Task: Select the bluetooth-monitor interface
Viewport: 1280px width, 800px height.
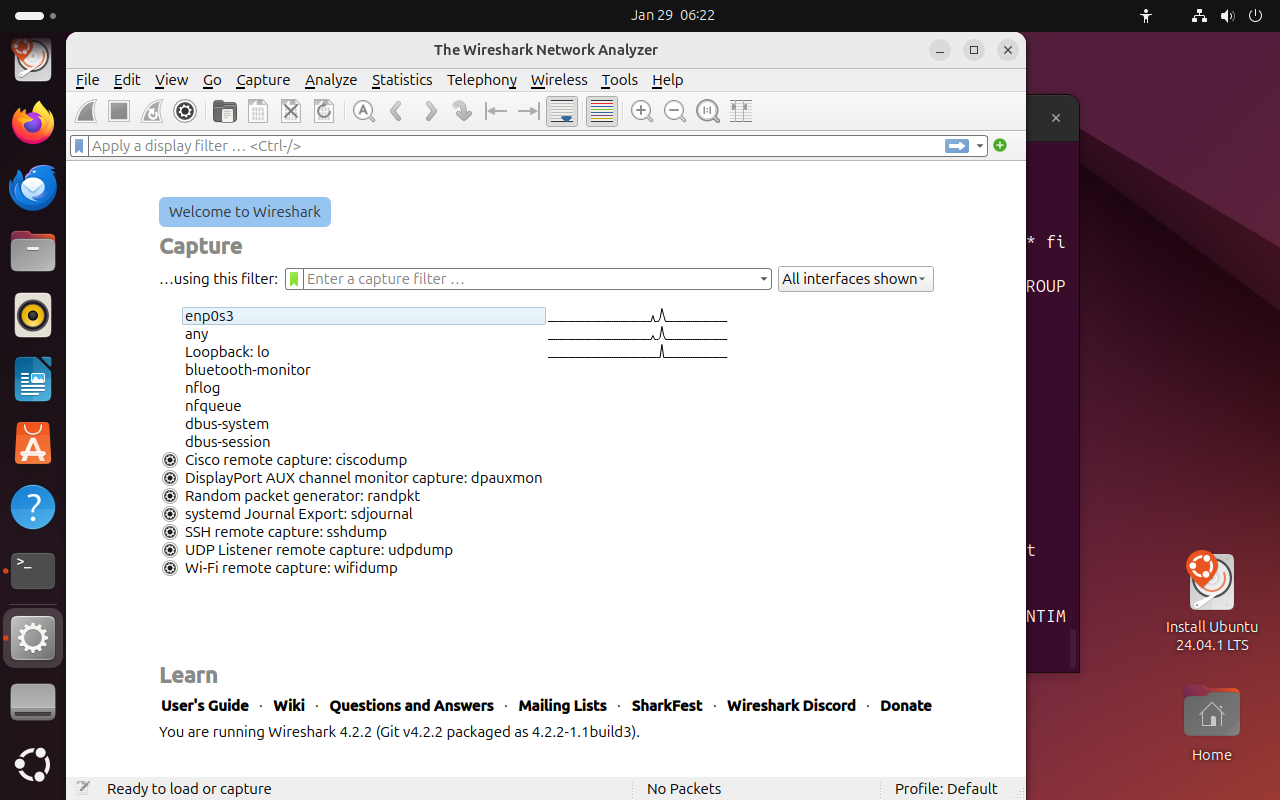Action: (364, 370)
